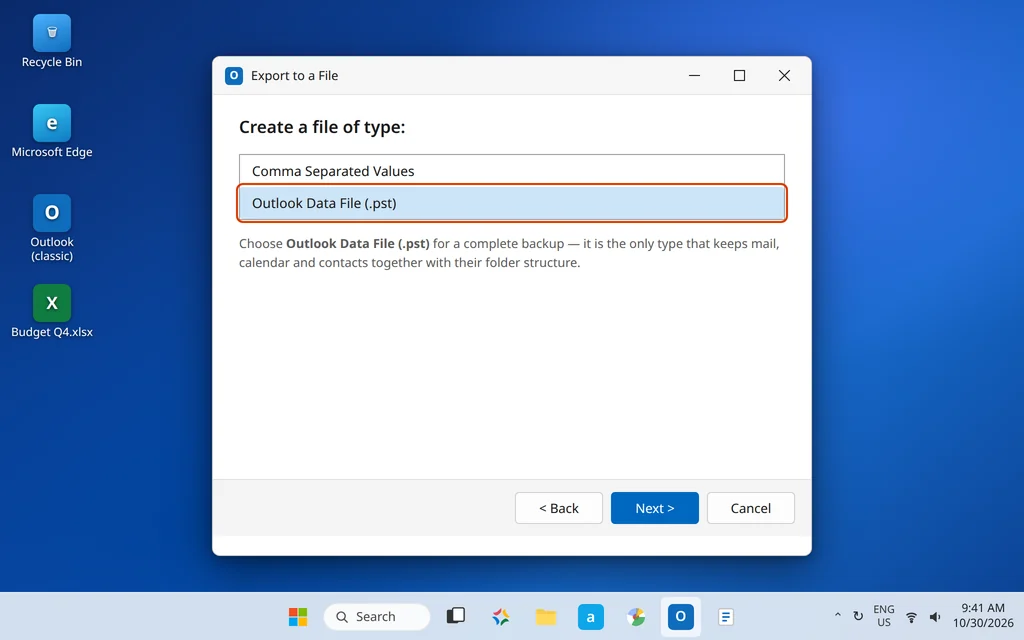Change the ENG US input language
Viewport: 1024px width, 640px height.
point(884,616)
